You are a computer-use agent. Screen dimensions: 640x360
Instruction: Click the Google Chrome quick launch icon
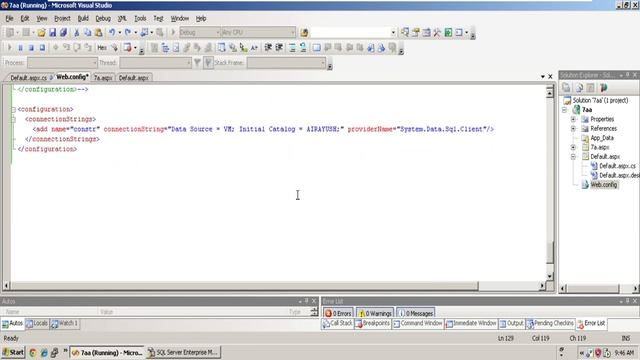[x=33, y=353]
